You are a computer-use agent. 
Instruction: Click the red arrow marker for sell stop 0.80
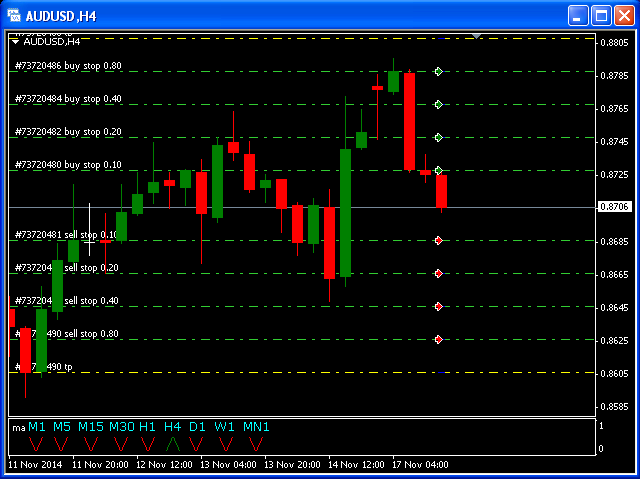point(438,340)
